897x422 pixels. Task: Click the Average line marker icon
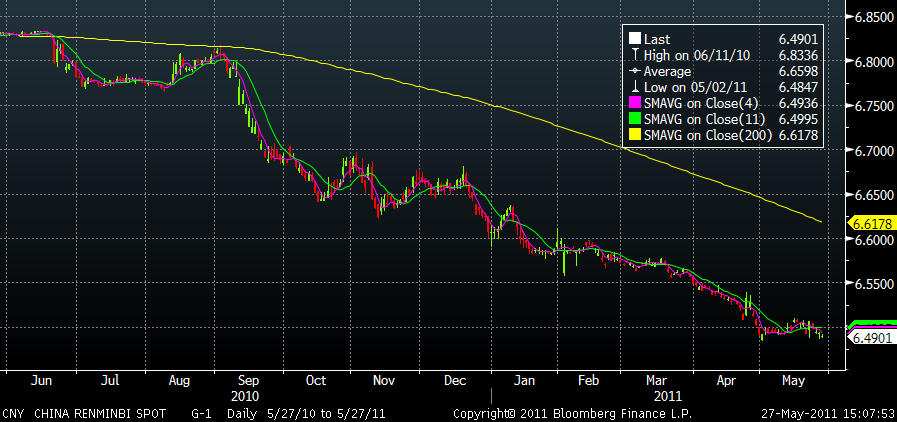[633, 71]
